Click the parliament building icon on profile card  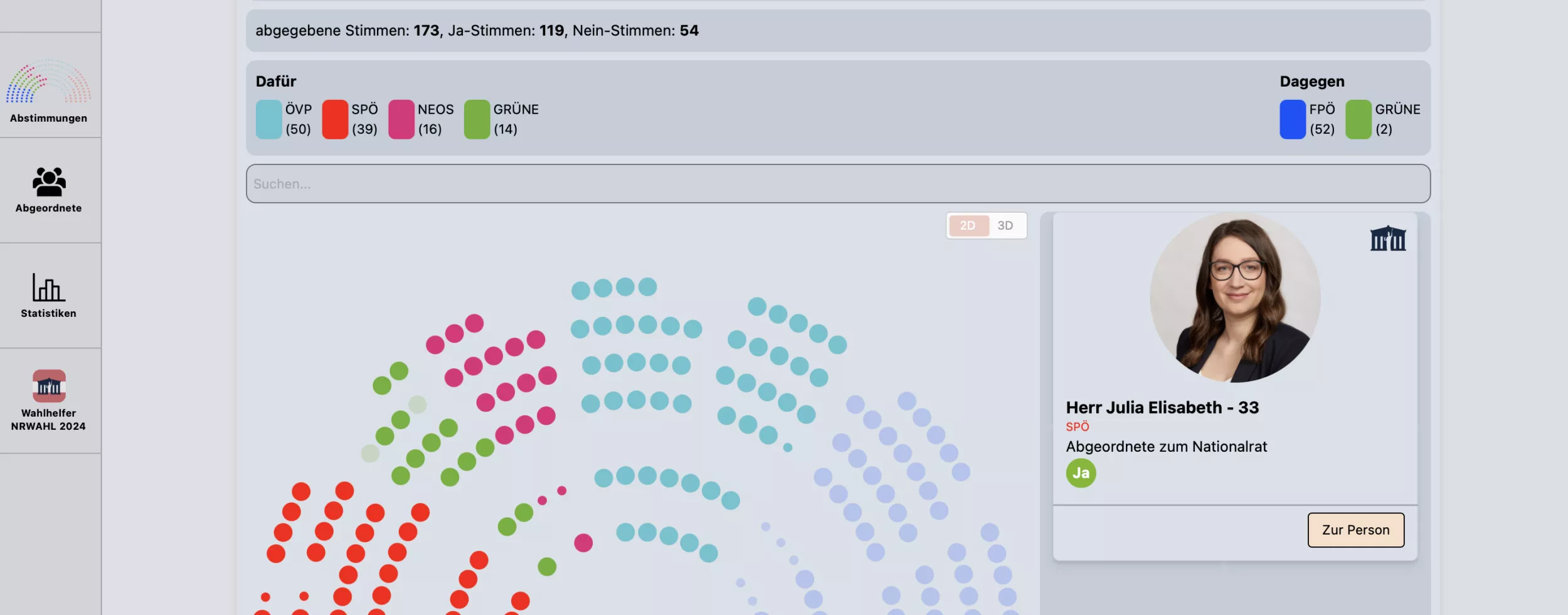coord(1387,238)
